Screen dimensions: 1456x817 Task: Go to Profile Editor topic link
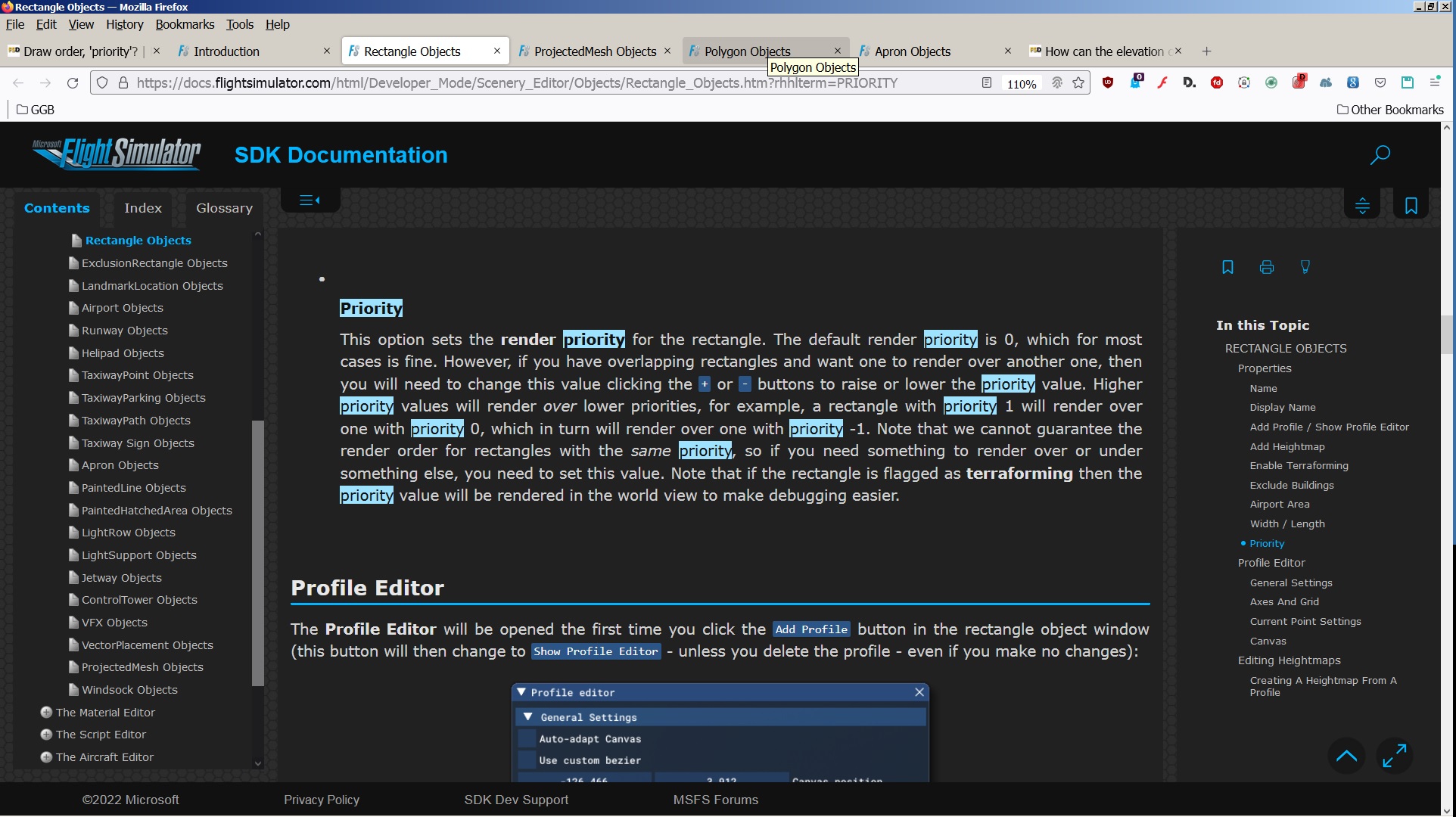(x=1271, y=563)
